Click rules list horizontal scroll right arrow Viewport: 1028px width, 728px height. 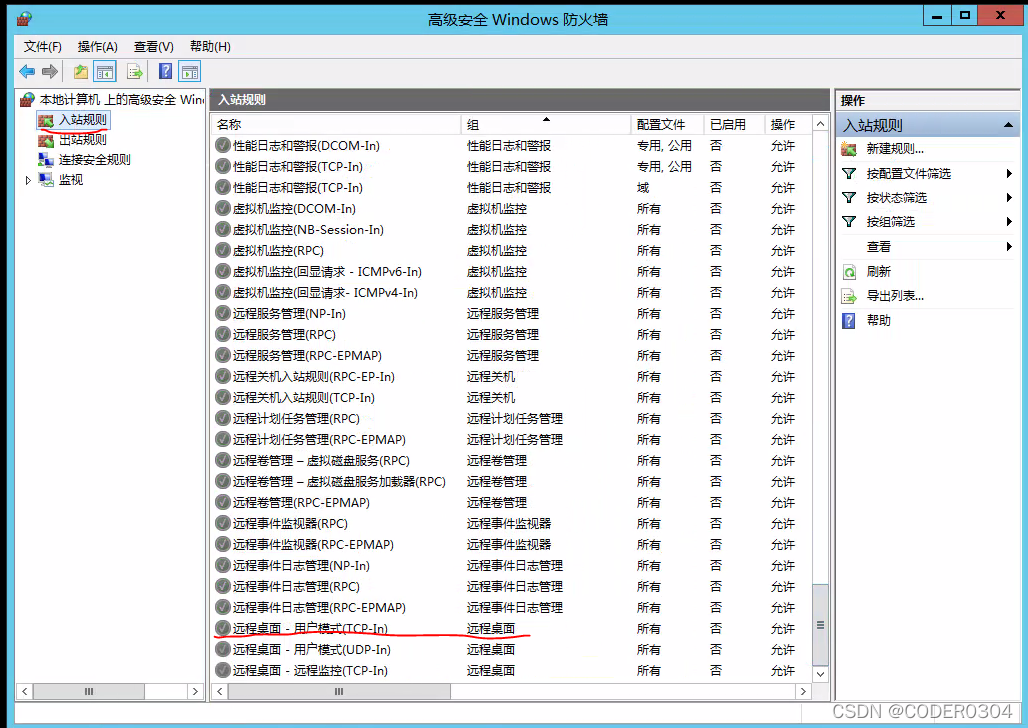[x=803, y=691]
